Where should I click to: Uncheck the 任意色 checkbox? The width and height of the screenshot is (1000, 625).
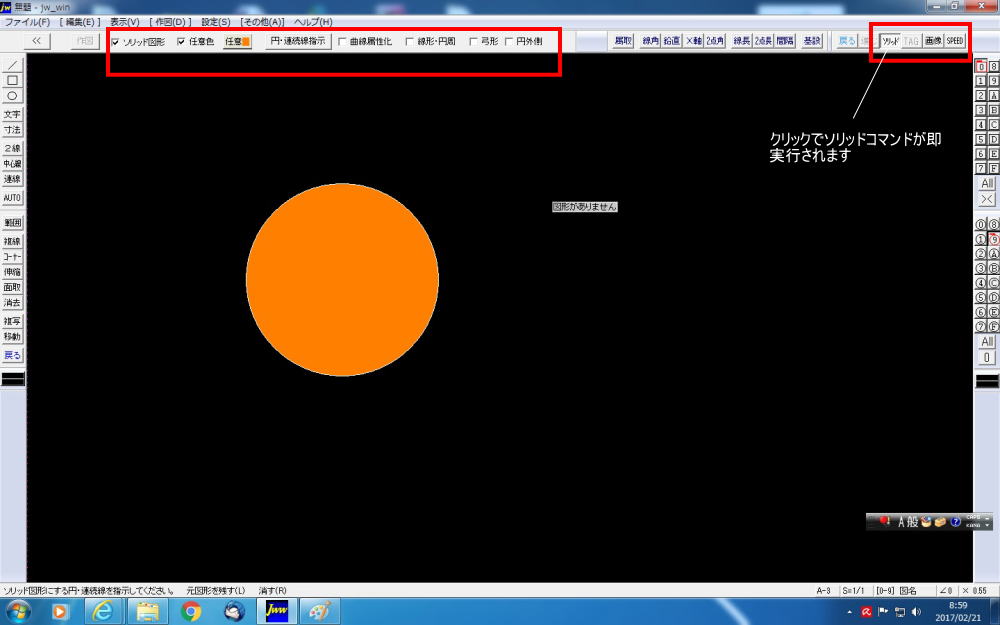click(x=181, y=41)
